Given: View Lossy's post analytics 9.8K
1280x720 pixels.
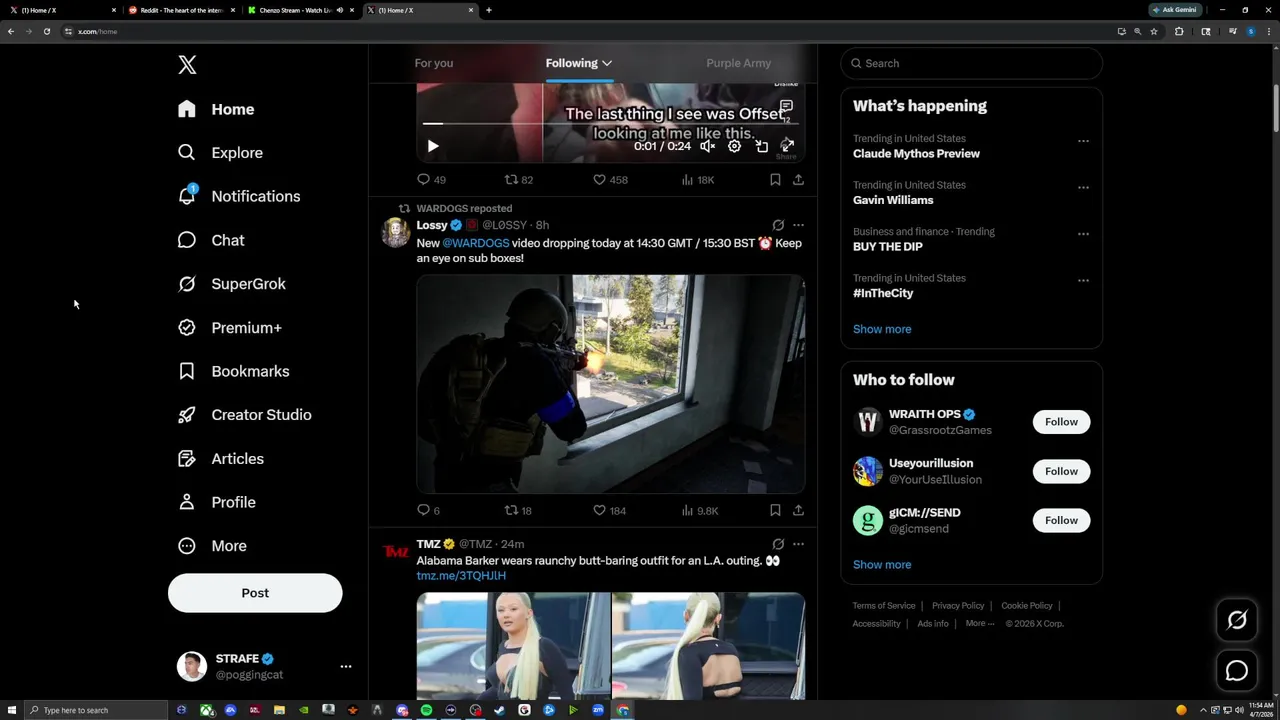Looking at the screenshot, I should (x=700, y=510).
